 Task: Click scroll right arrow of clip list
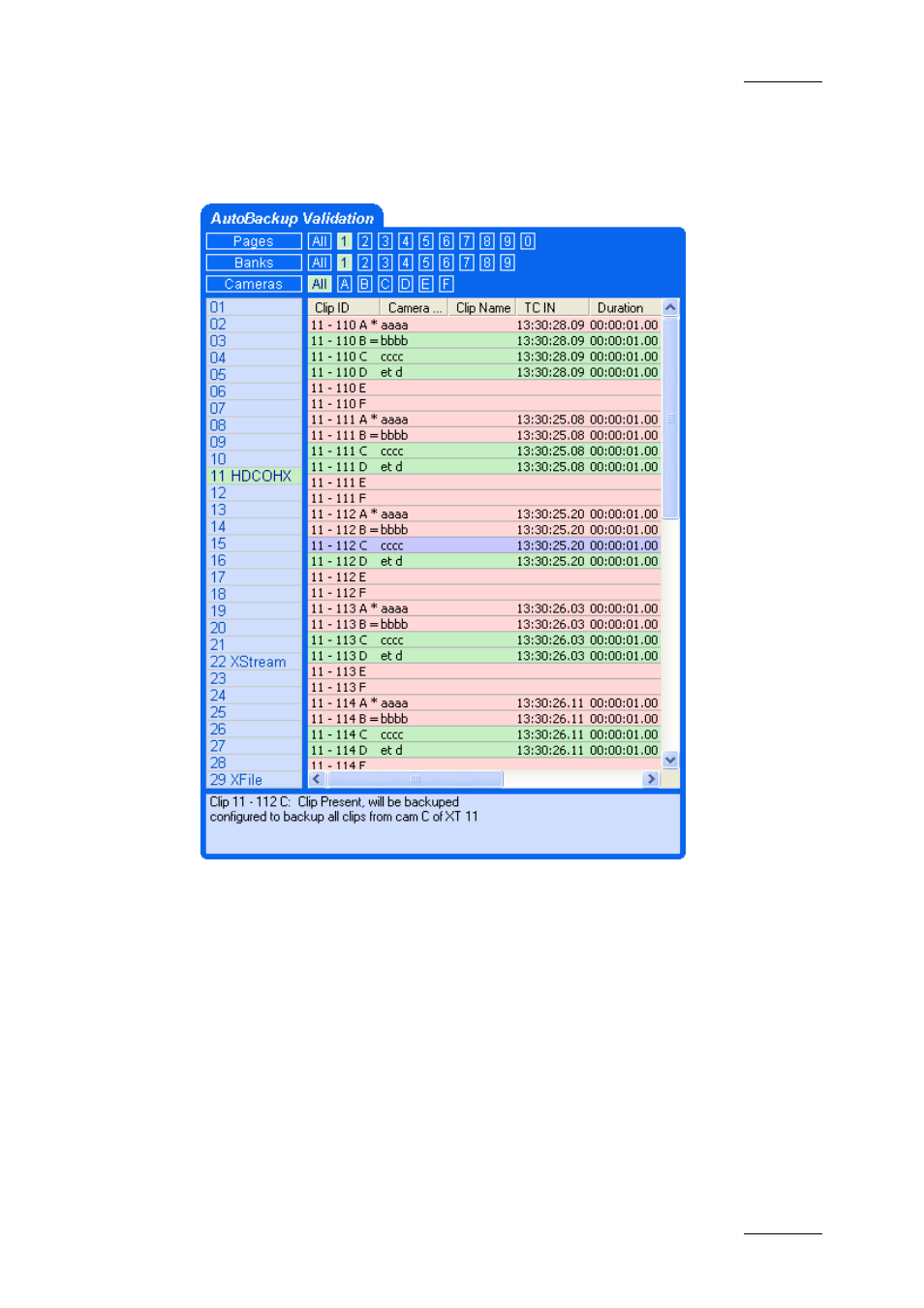pos(651,780)
